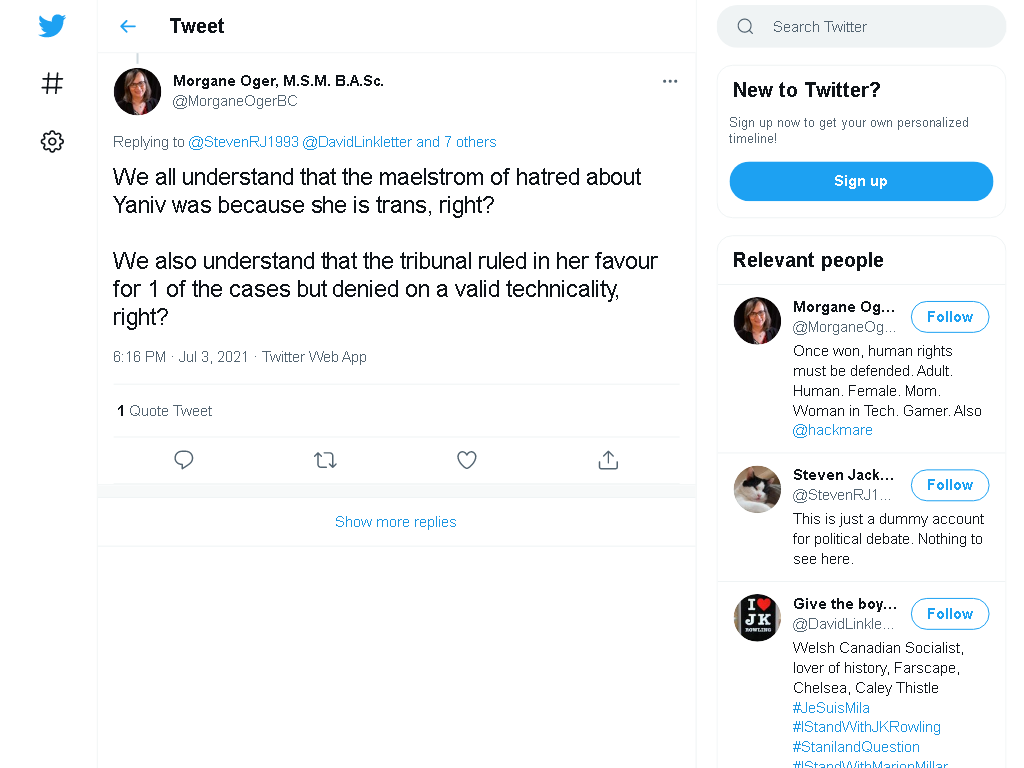Follow Morgane Oger in Relevant people
Screen dimensions: 1024x768
coord(950,317)
